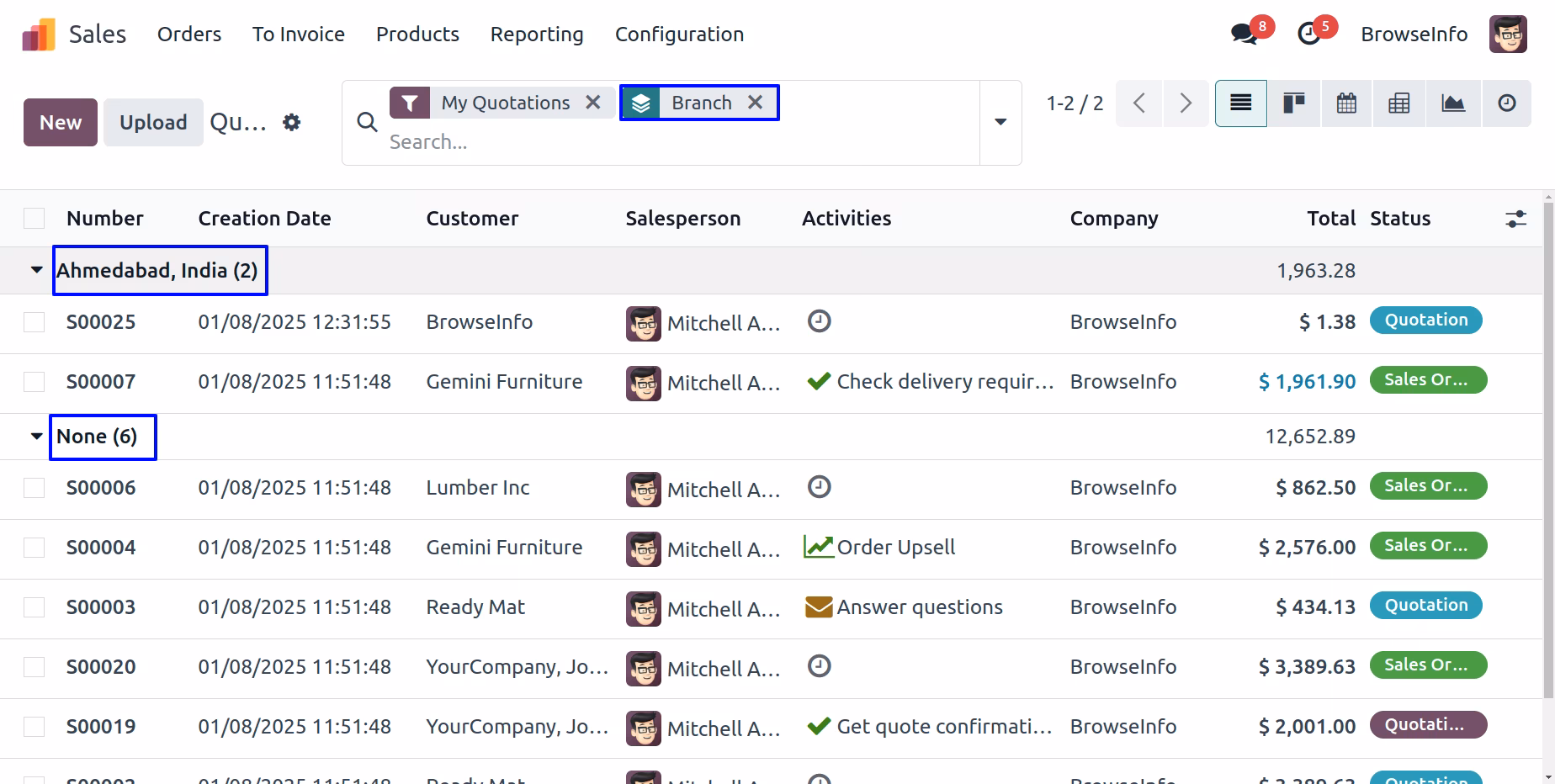Open the Orders menu

pyautogui.click(x=189, y=34)
